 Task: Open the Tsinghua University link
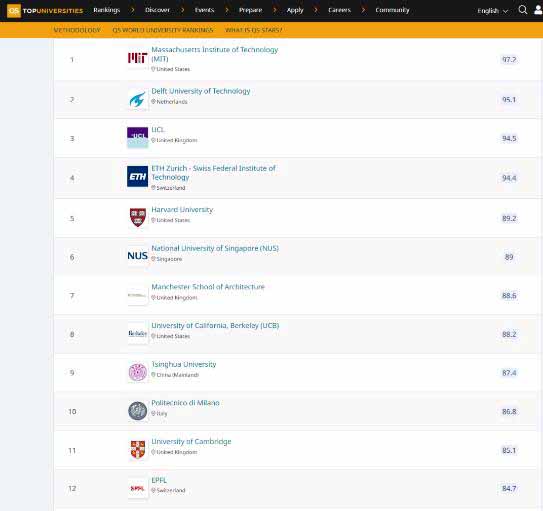[x=184, y=364]
